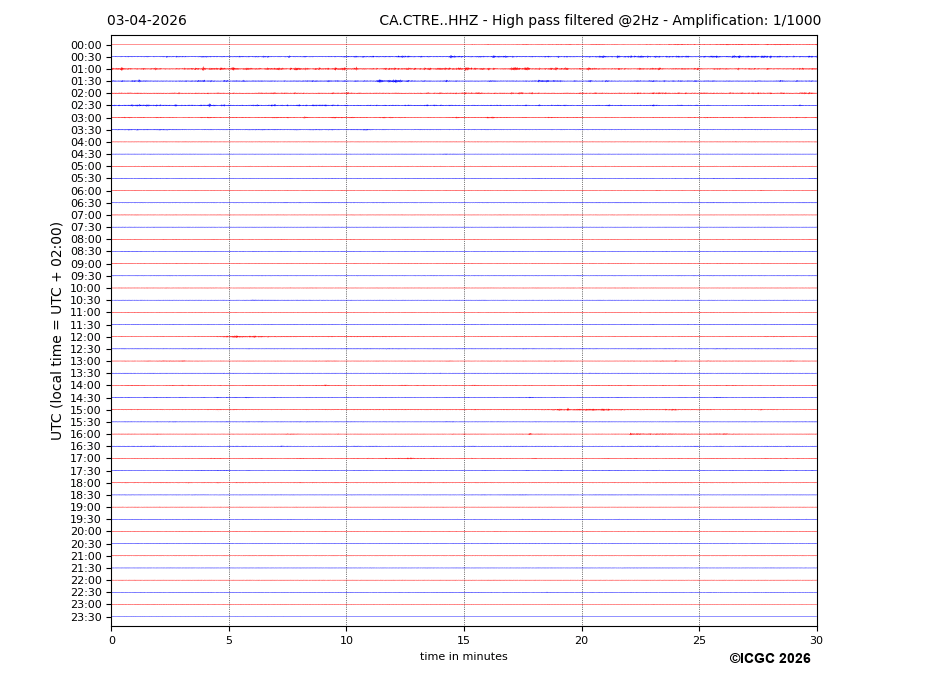Viewport: 927px width, 696px height.
Task: Click the red seismic burst on 12:00 trace
Action: [x=241, y=337]
